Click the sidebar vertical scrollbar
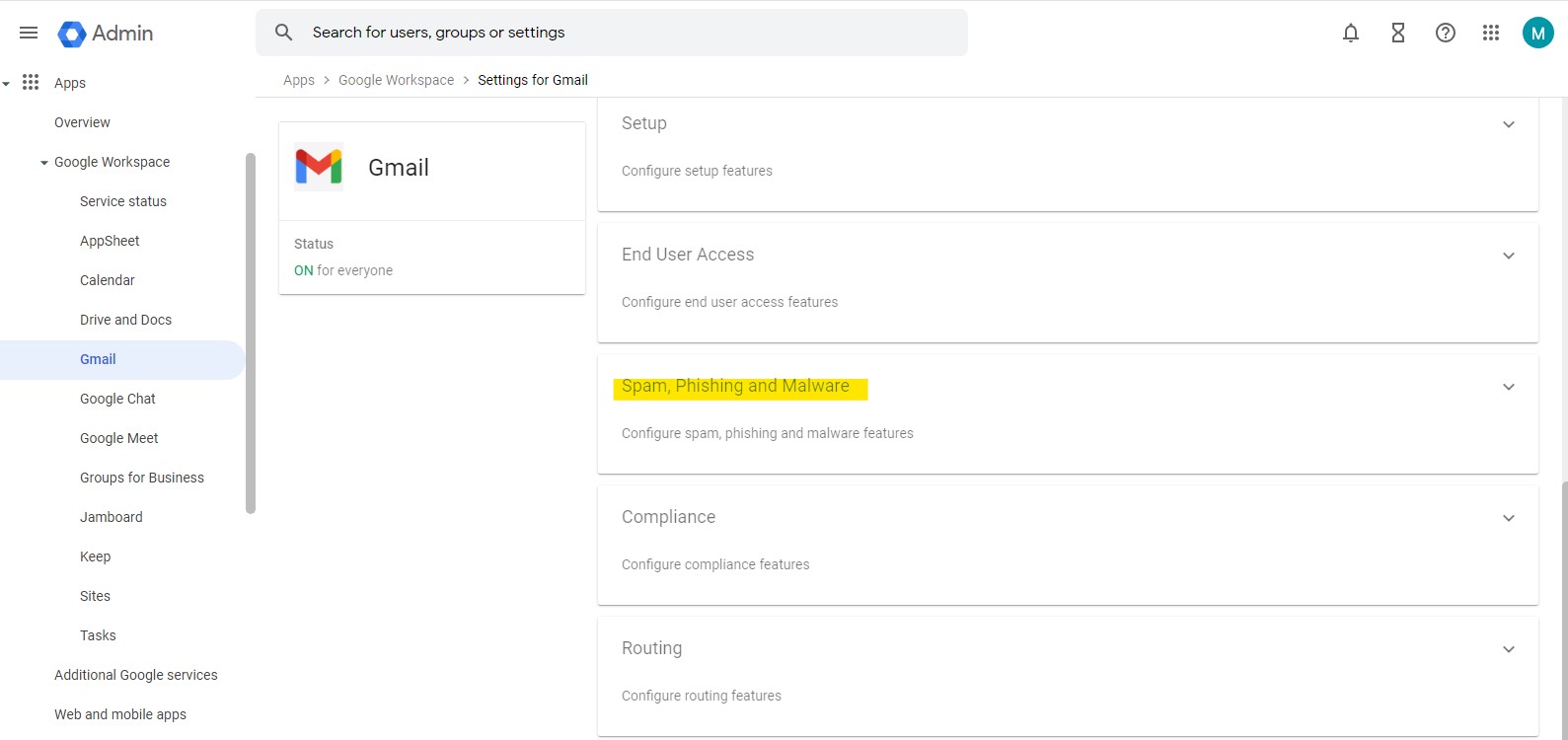Viewport: 1568px width, 740px height. point(251,333)
